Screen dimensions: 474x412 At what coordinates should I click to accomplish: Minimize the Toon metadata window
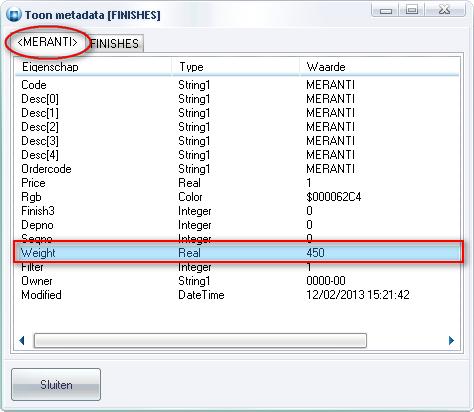[385, 10]
